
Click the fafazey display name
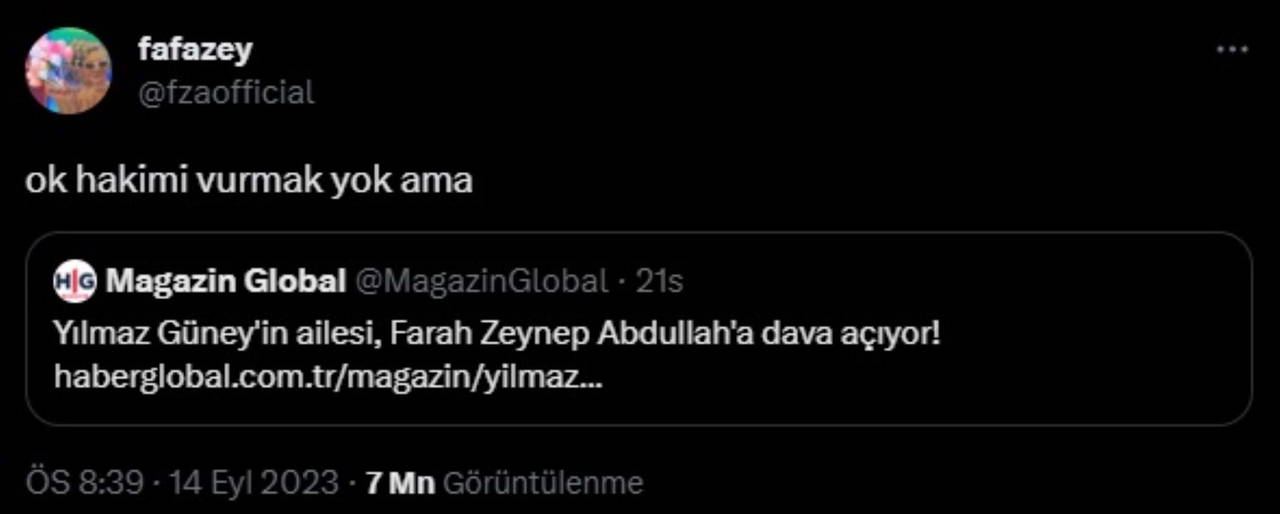[196, 49]
